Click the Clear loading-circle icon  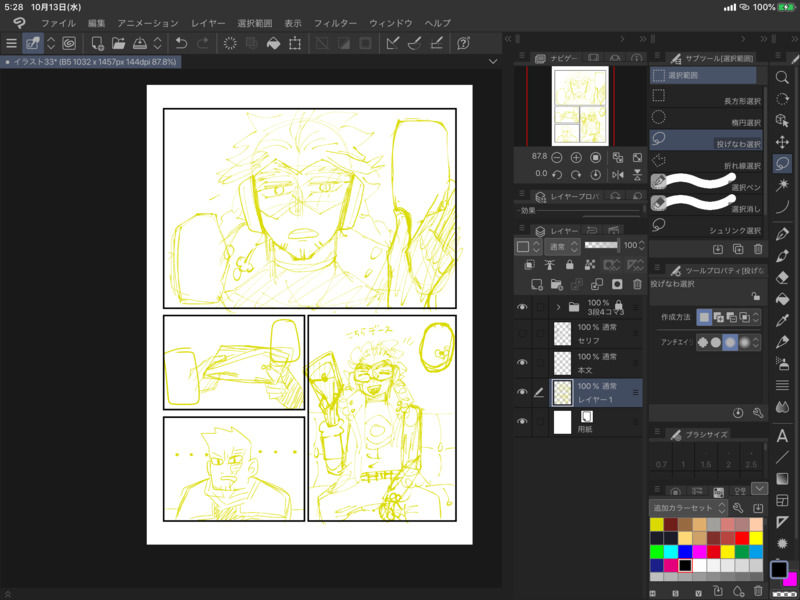(x=230, y=43)
